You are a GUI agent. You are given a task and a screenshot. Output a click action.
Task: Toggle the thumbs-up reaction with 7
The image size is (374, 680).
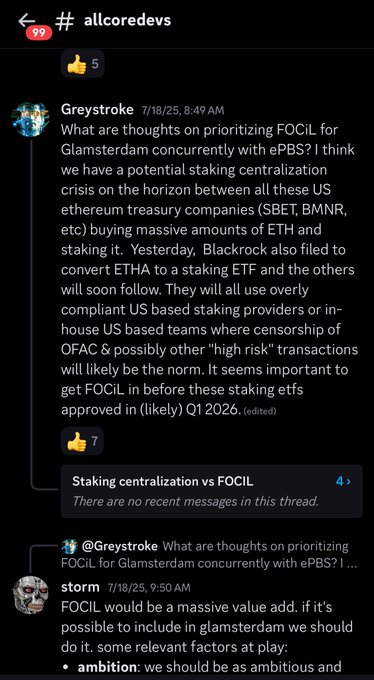(x=82, y=443)
